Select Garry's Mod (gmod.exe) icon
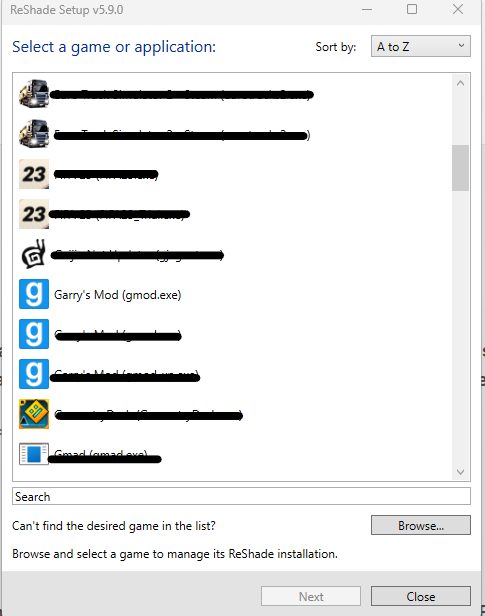Image resolution: width=485 pixels, height=616 pixels. 34,294
